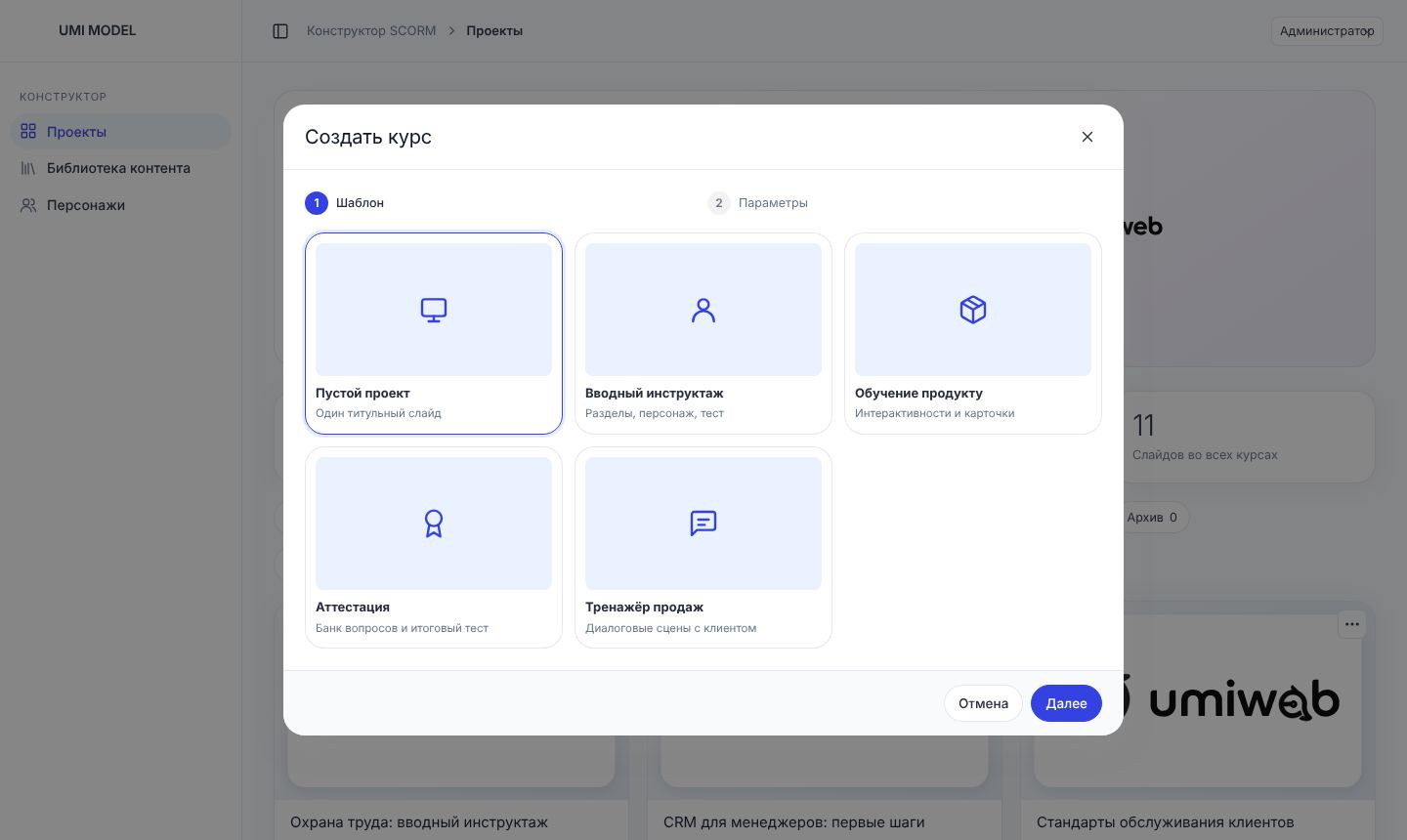Viewport: 1407px width, 840px height.
Task: Go to step 1 Шаблон
Action: pos(345,203)
